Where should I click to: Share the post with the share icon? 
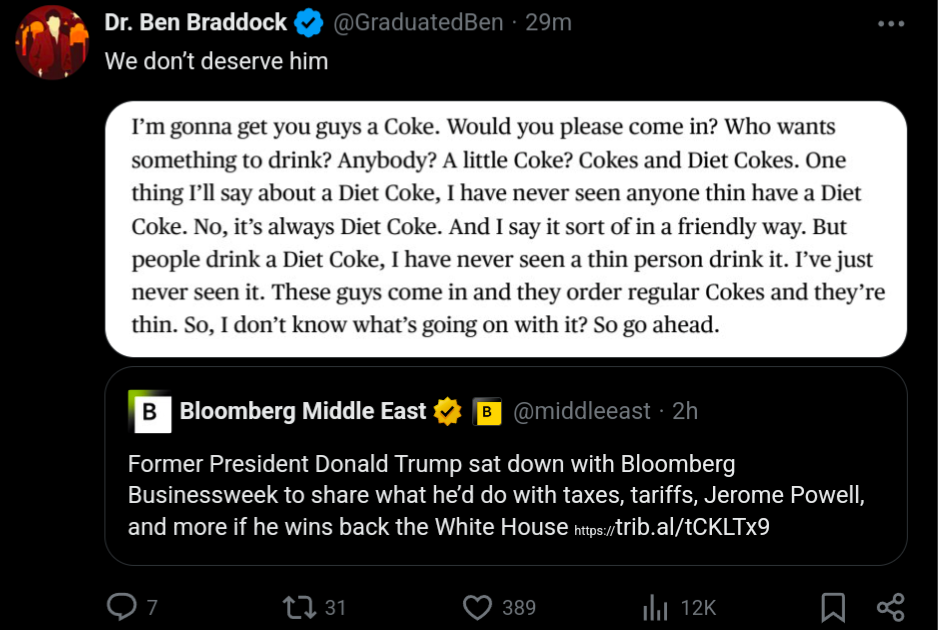[x=890, y=607]
